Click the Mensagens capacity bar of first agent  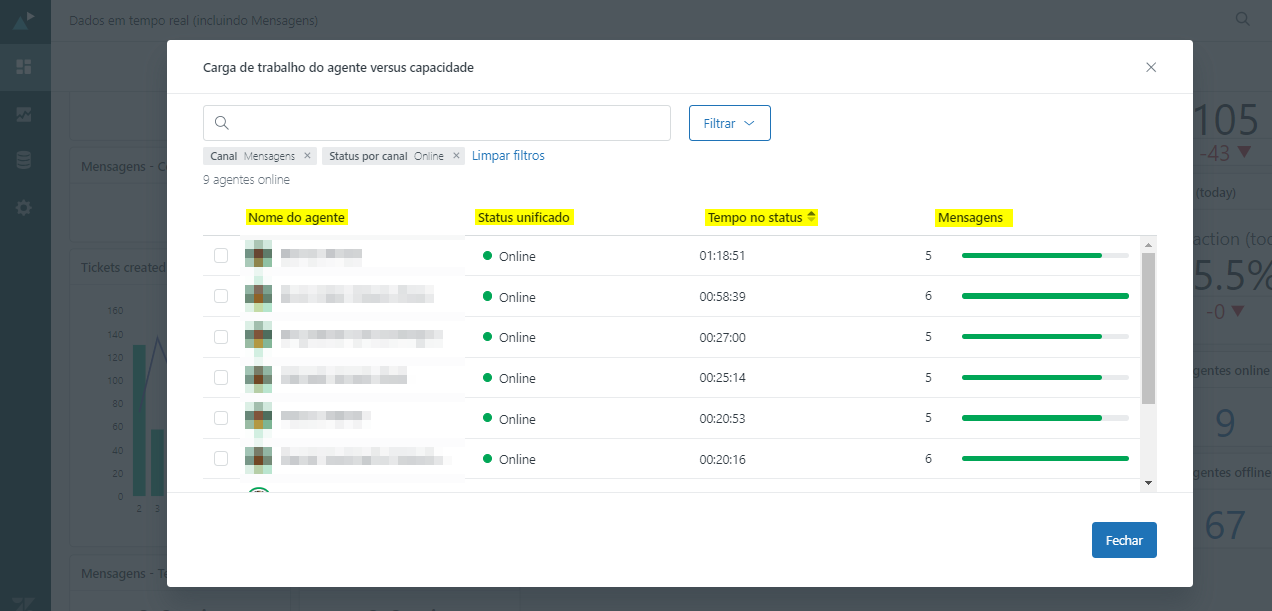tap(1044, 256)
